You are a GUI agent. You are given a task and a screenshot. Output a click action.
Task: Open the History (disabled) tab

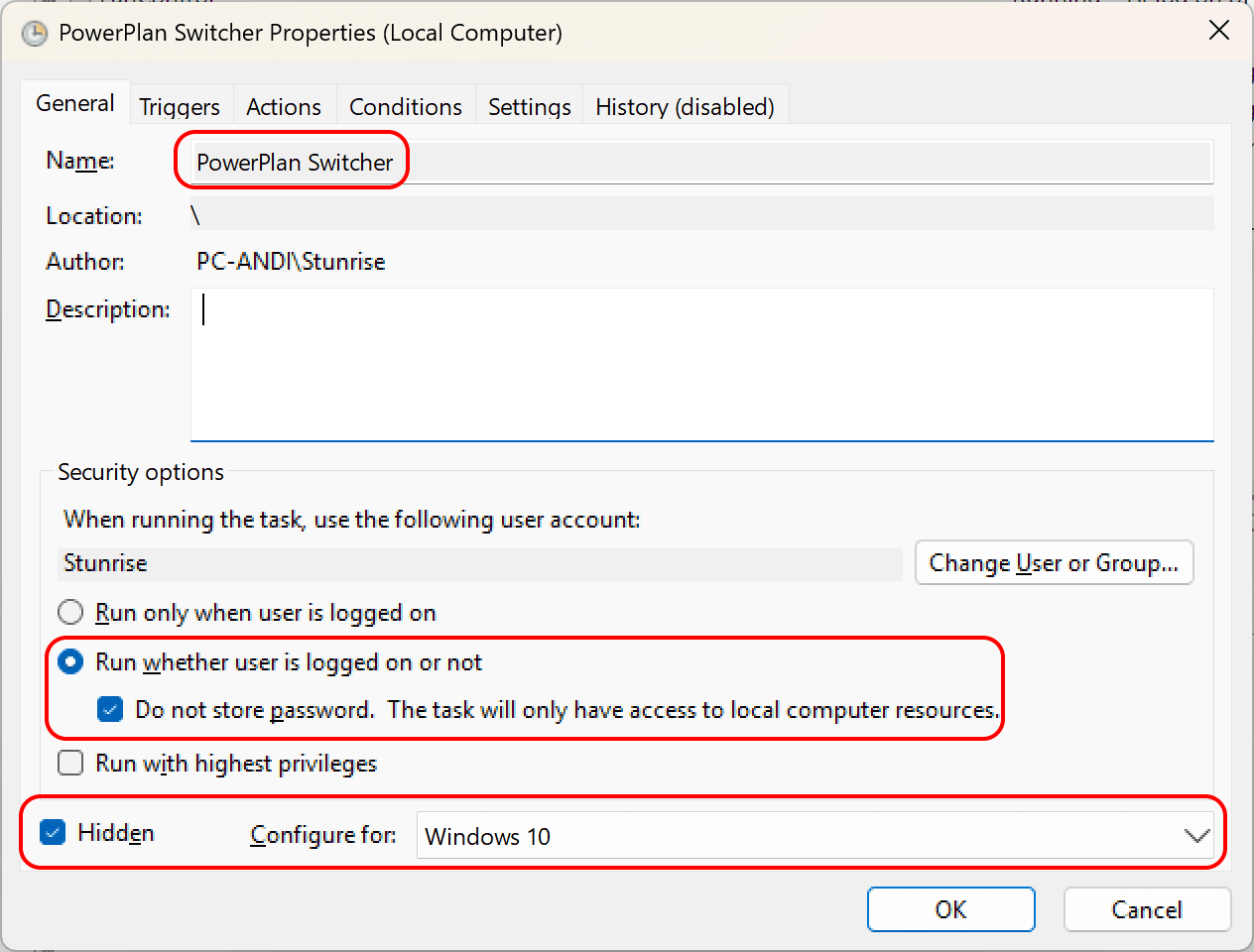tap(685, 106)
